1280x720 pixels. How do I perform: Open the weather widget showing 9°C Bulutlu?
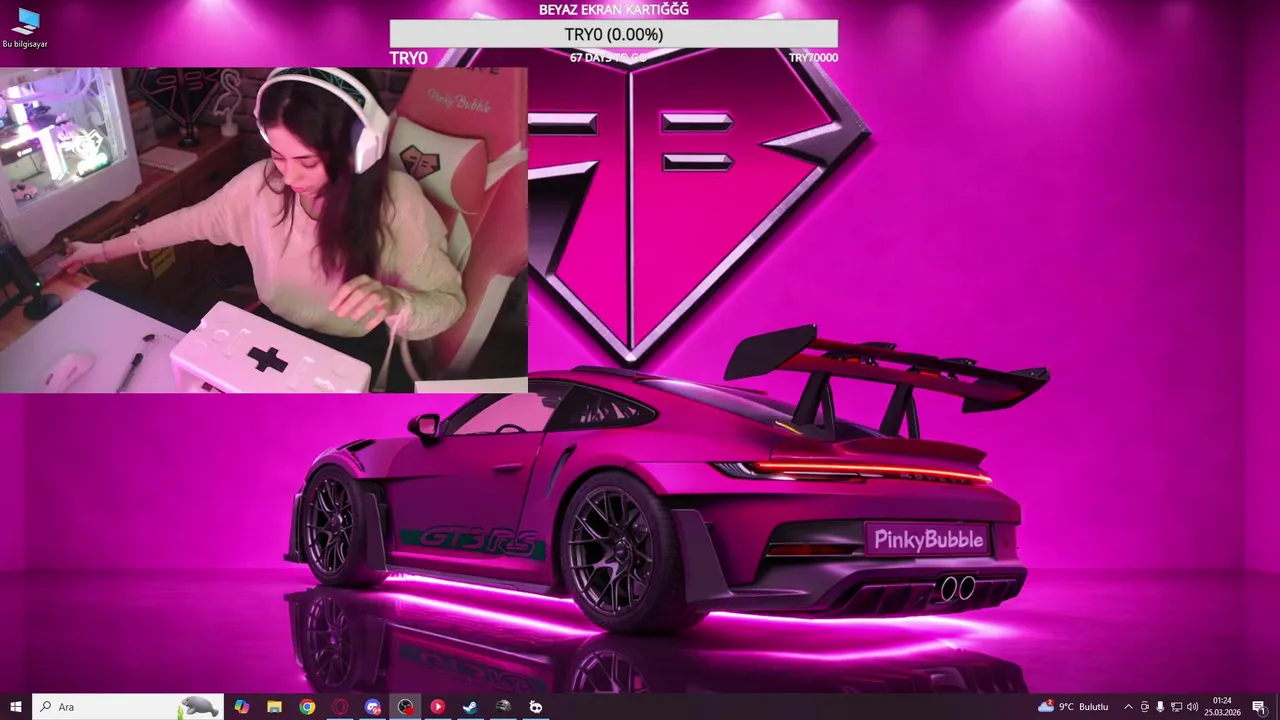pyautogui.click(x=1073, y=707)
